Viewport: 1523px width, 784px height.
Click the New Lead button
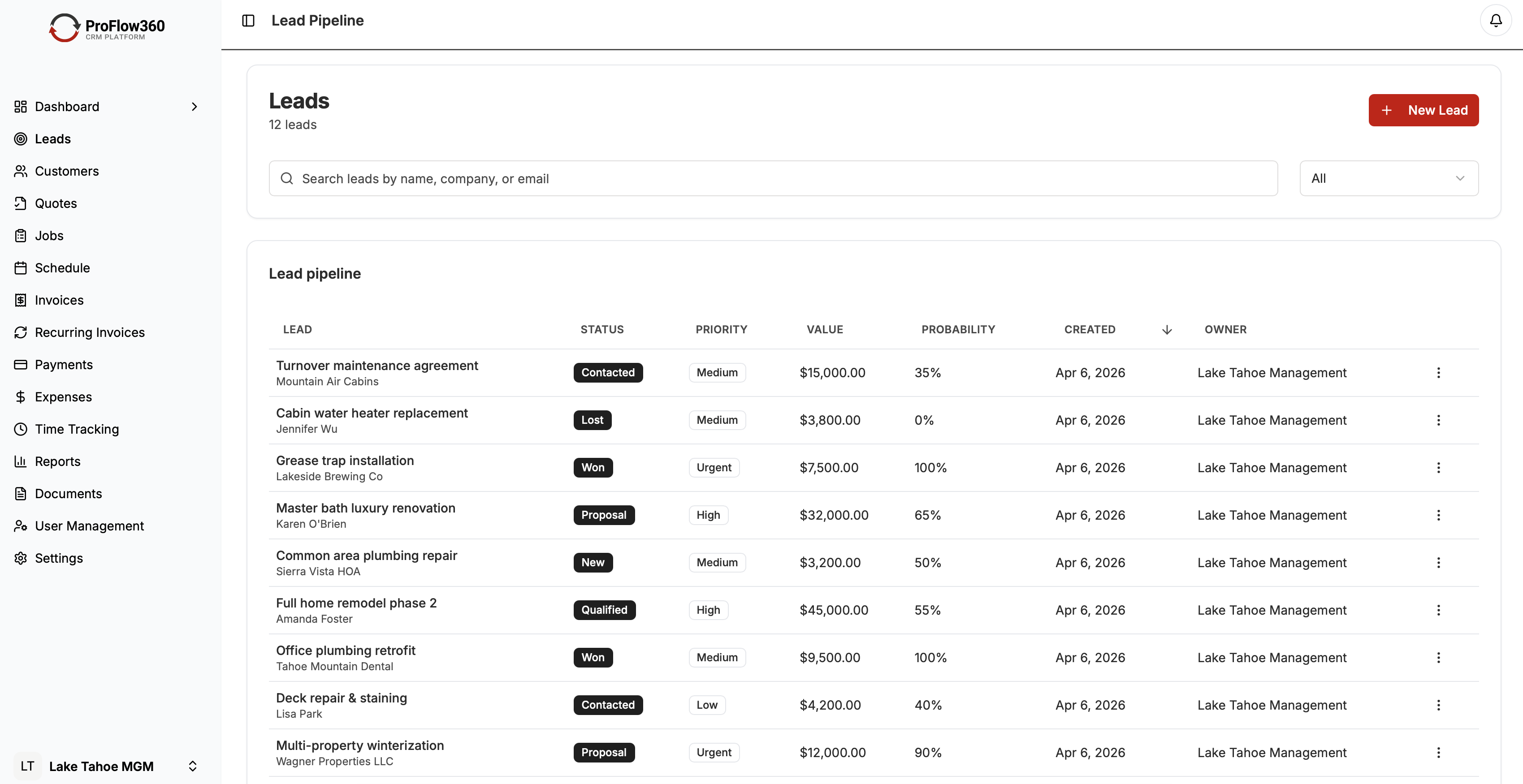(1423, 110)
